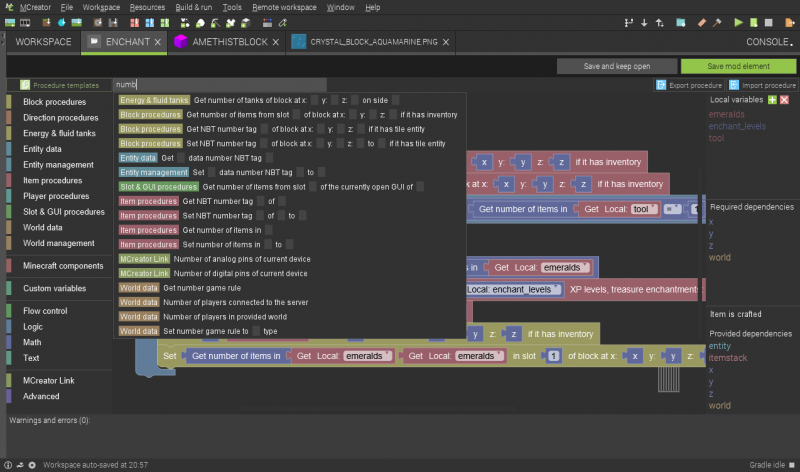
Task: Click the run server green document icon
Action: pyautogui.click(x=754, y=22)
